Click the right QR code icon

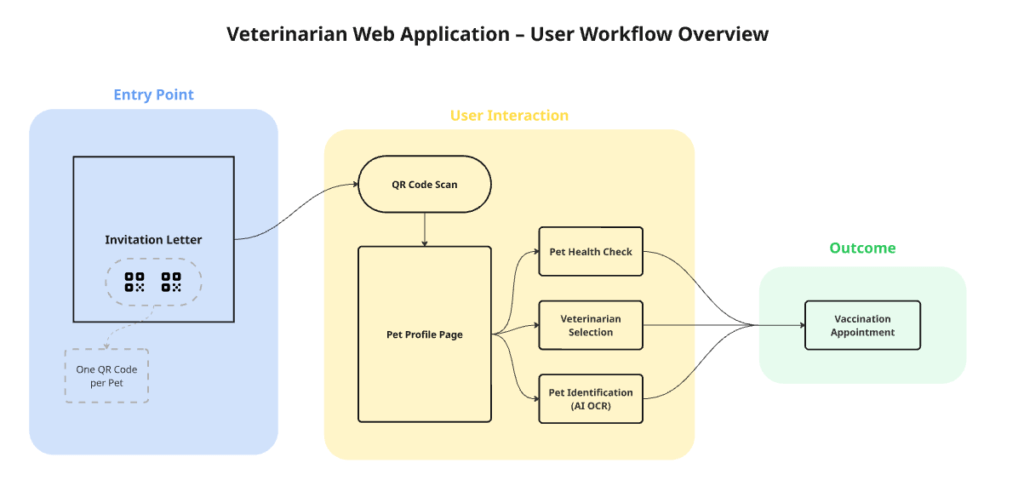(x=171, y=282)
